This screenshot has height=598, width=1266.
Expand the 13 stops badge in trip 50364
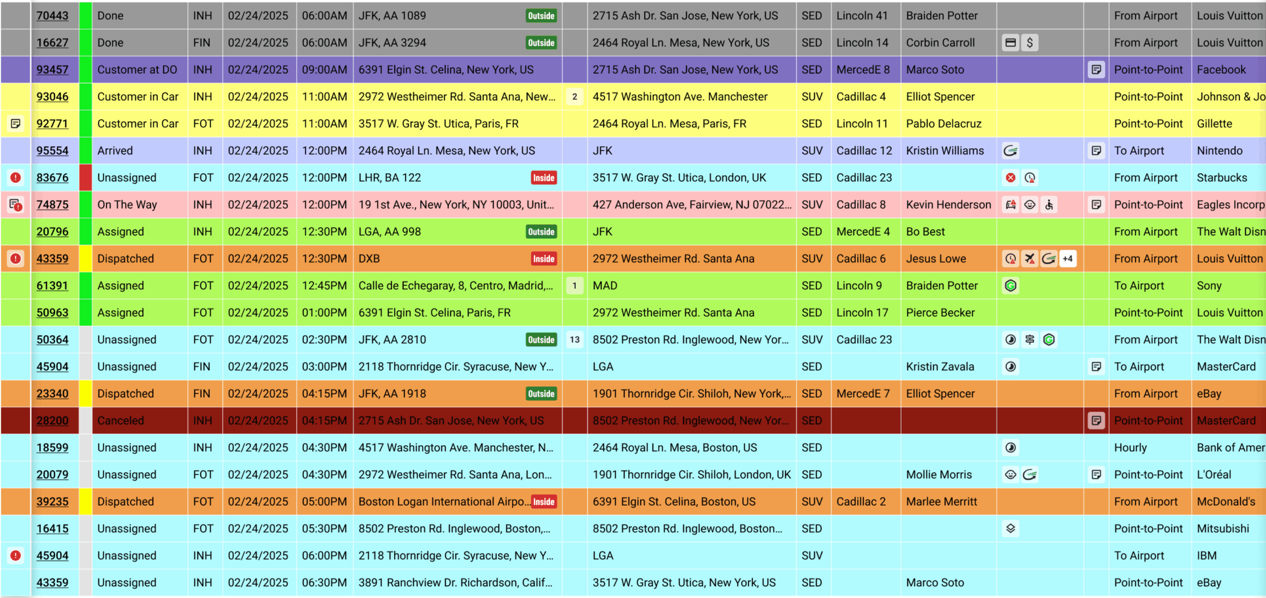click(x=574, y=340)
